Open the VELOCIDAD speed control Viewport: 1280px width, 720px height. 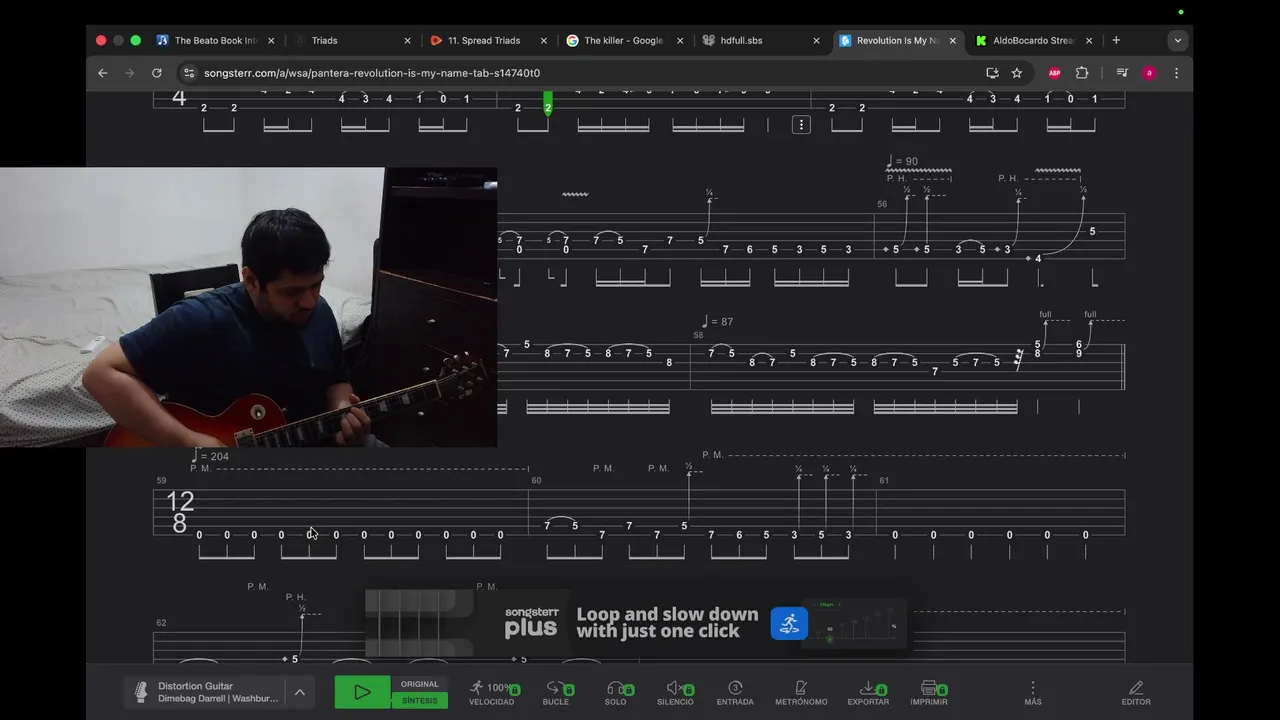click(492, 693)
